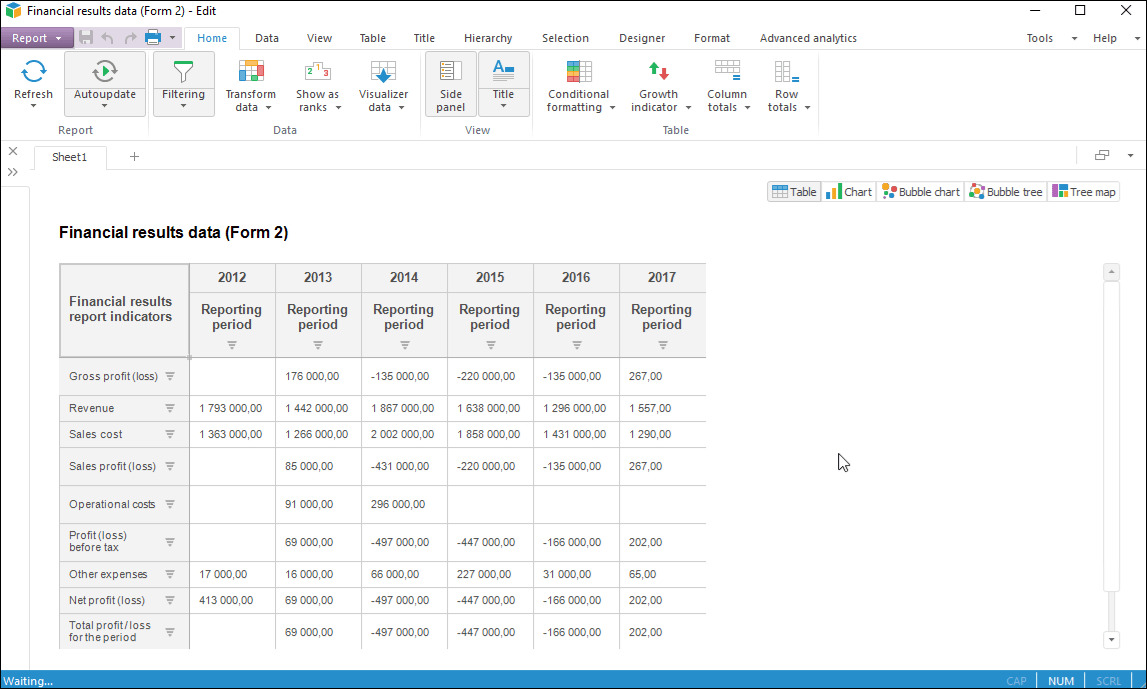The image size is (1147, 689).
Task: Open filter for 2014 Reporting period column
Action: 404,345
